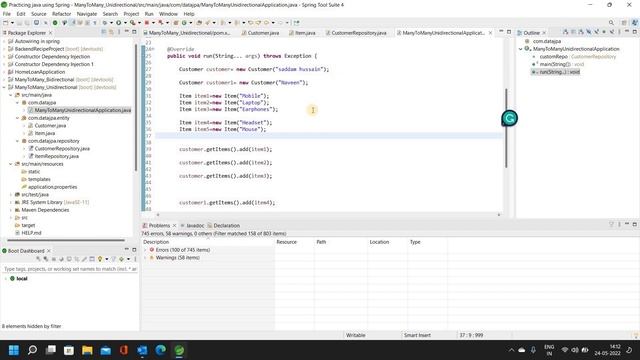This screenshot has width=640, height=360.
Task: Open the Refactor menu
Action: tap(62, 14)
